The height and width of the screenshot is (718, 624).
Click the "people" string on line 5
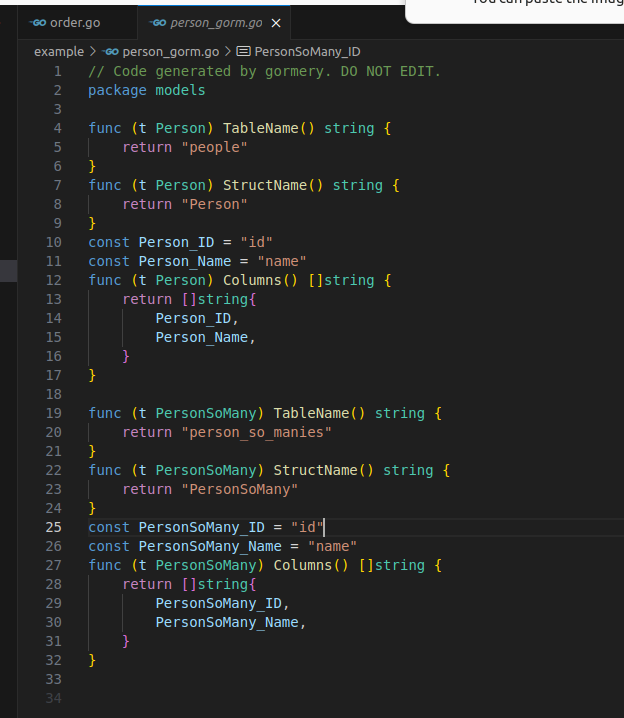pyautogui.click(x=213, y=147)
